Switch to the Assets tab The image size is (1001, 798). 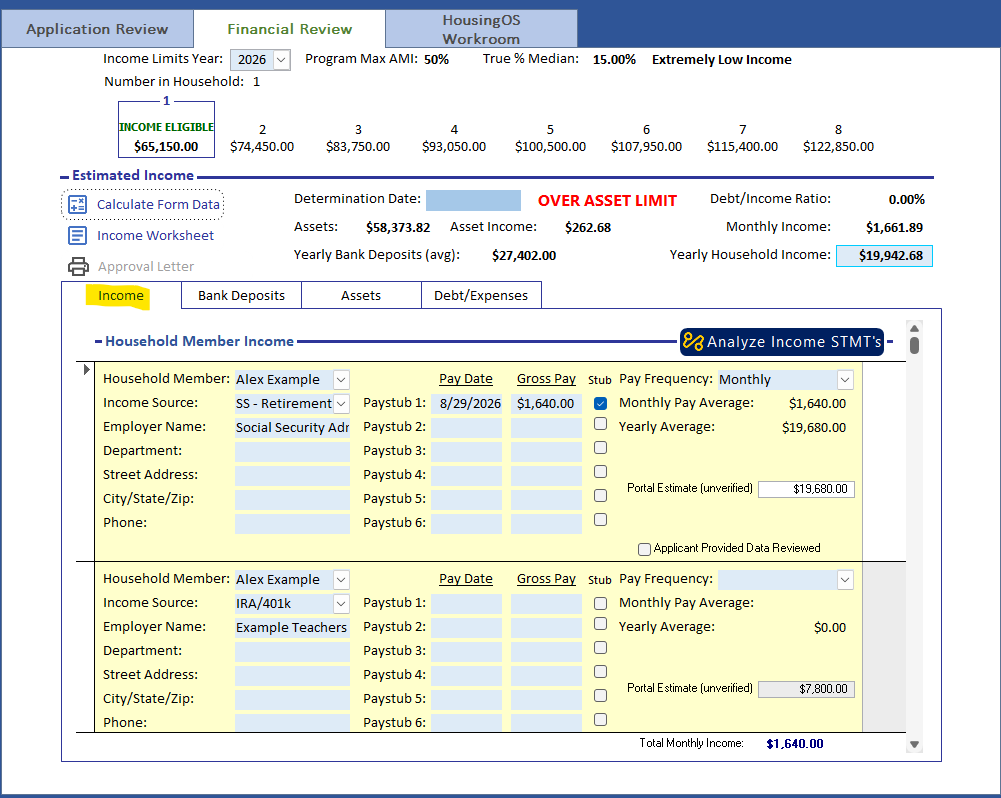pos(361,296)
